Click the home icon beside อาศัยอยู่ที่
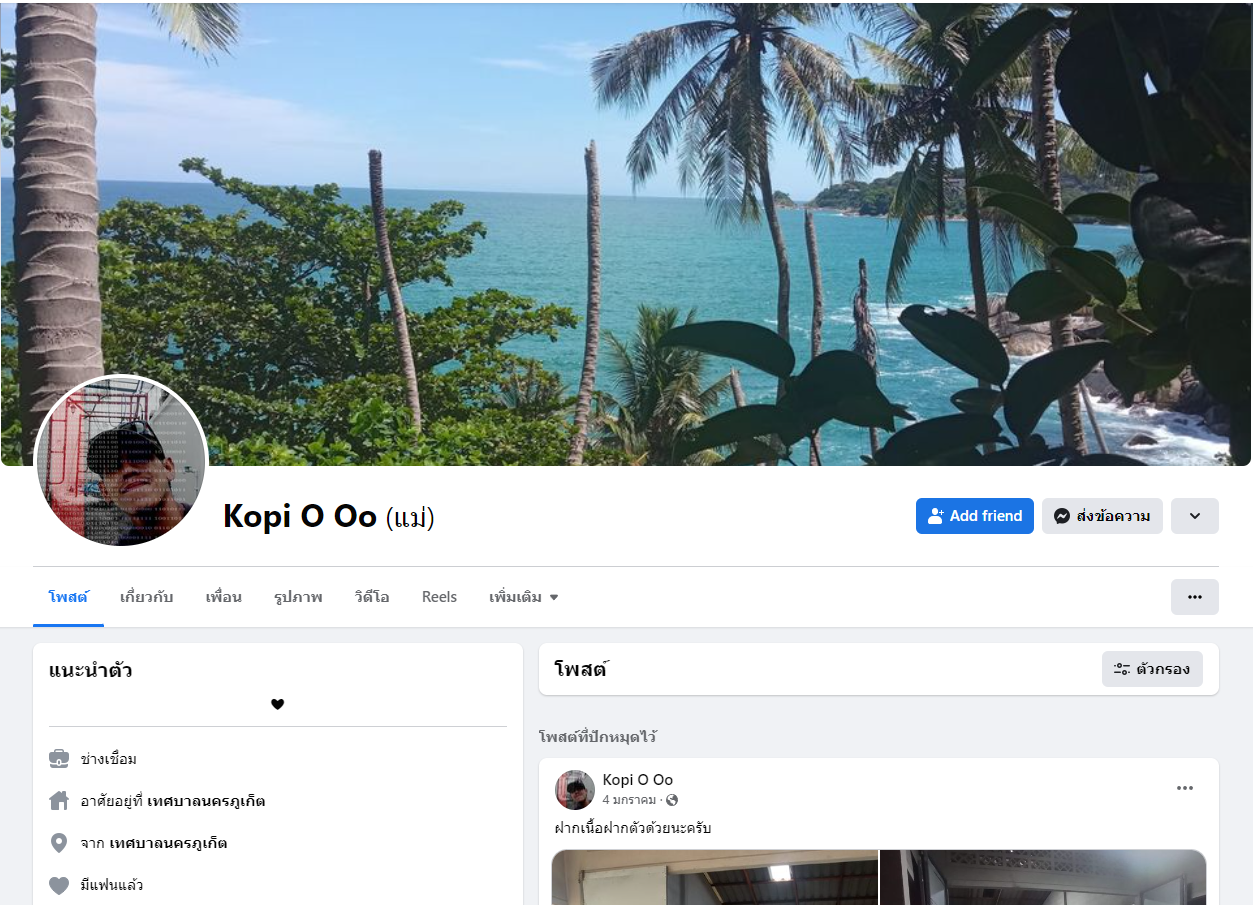 (x=59, y=801)
